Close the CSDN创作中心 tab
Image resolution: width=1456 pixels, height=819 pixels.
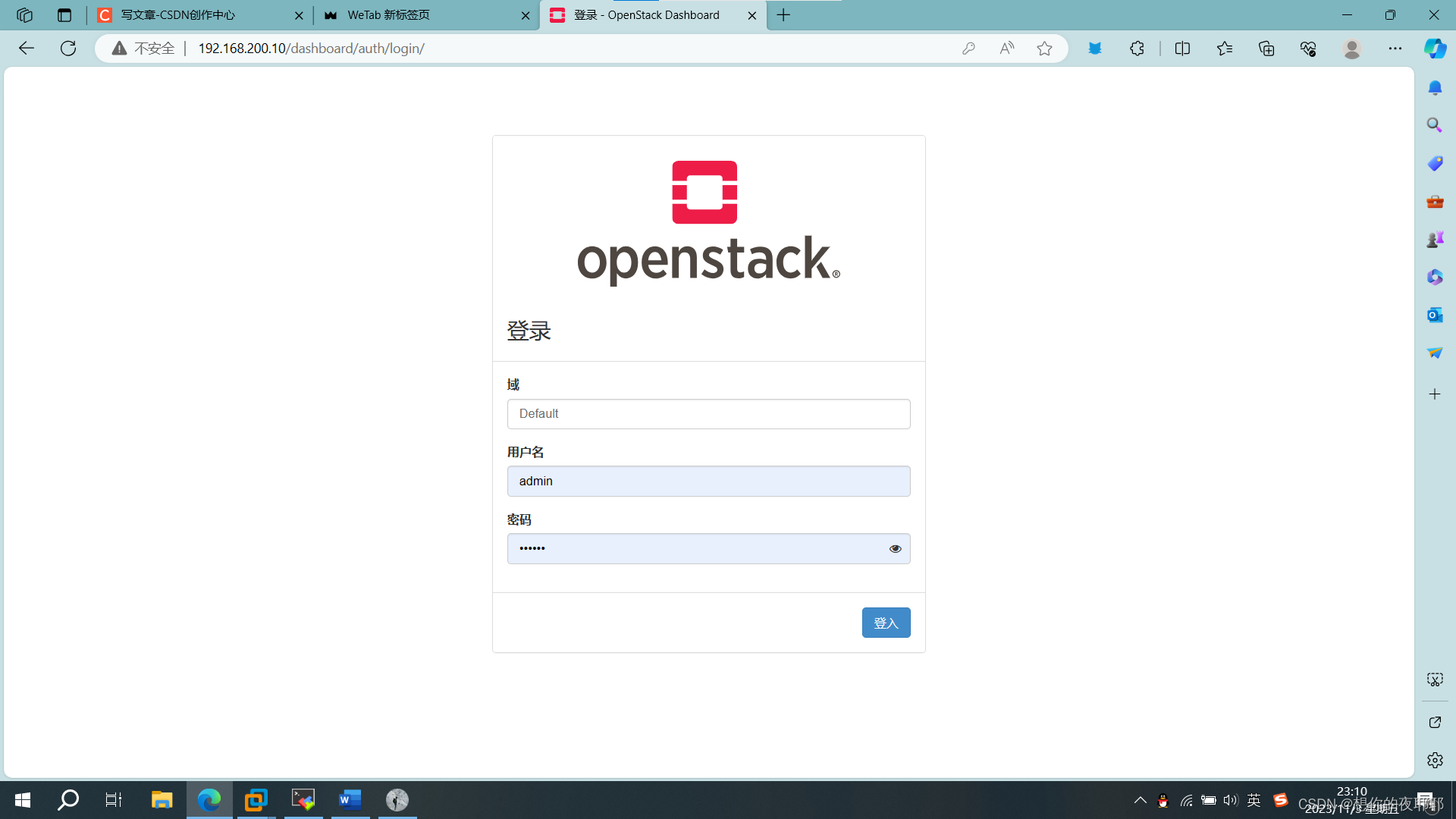coord(299,15)
